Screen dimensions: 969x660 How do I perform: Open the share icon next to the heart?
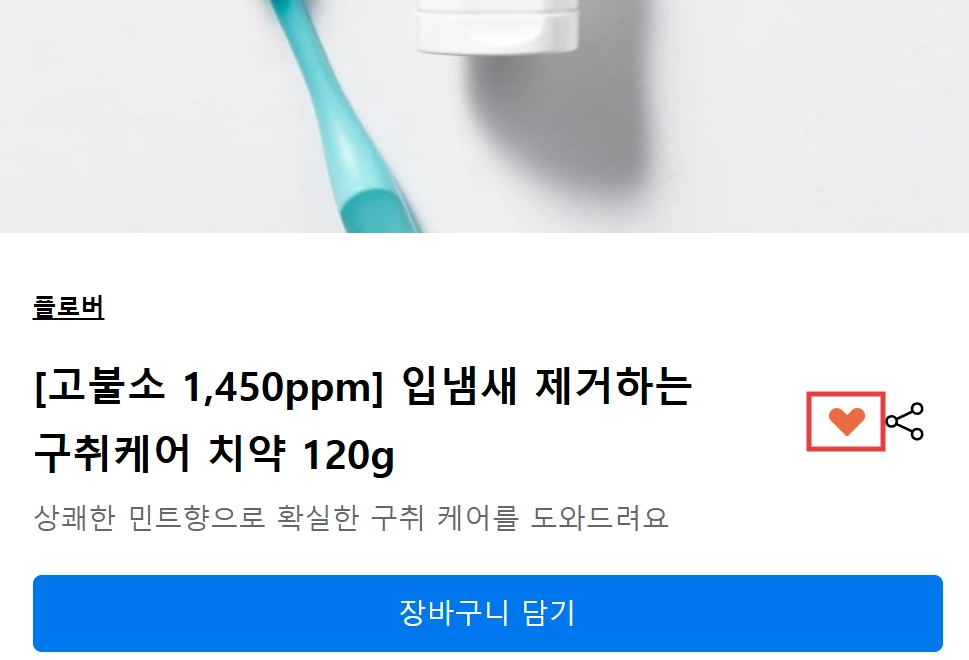pyautogui.click(x=905, y=421)
